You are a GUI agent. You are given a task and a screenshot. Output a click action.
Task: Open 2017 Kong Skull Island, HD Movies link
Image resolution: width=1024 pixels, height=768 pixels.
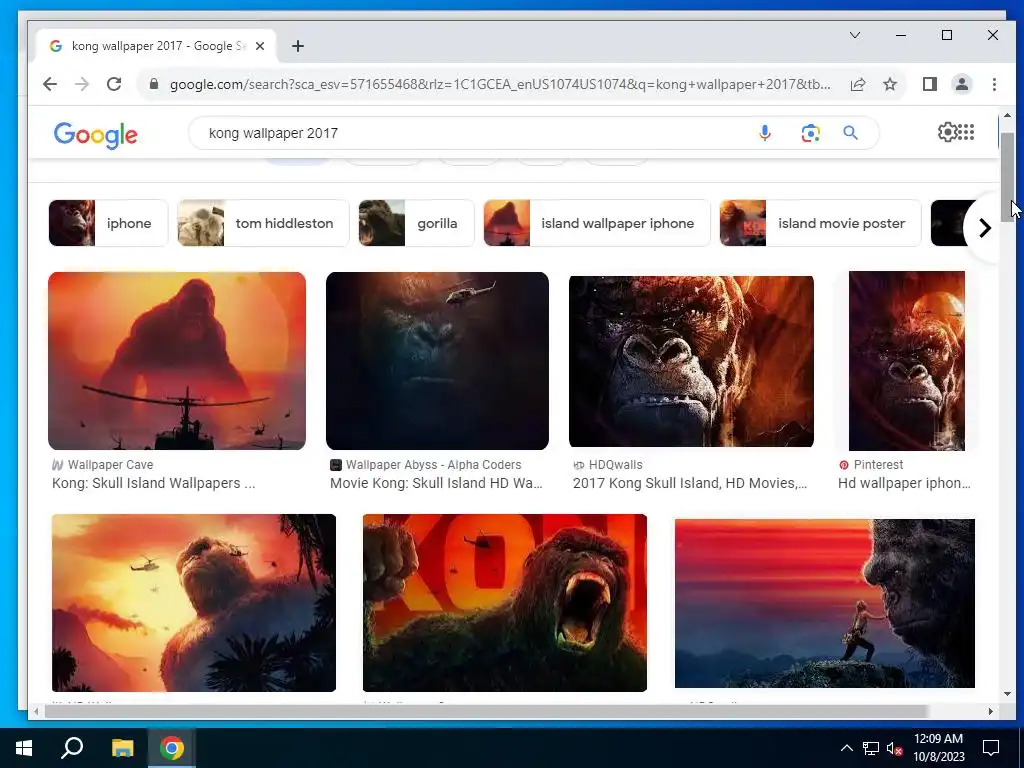[x=690, y=483]
